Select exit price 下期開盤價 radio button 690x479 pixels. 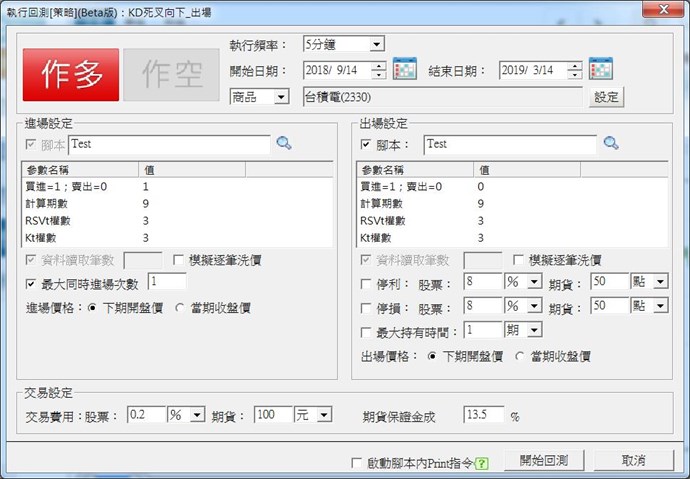pyautogui.click(x=432, y=356)
